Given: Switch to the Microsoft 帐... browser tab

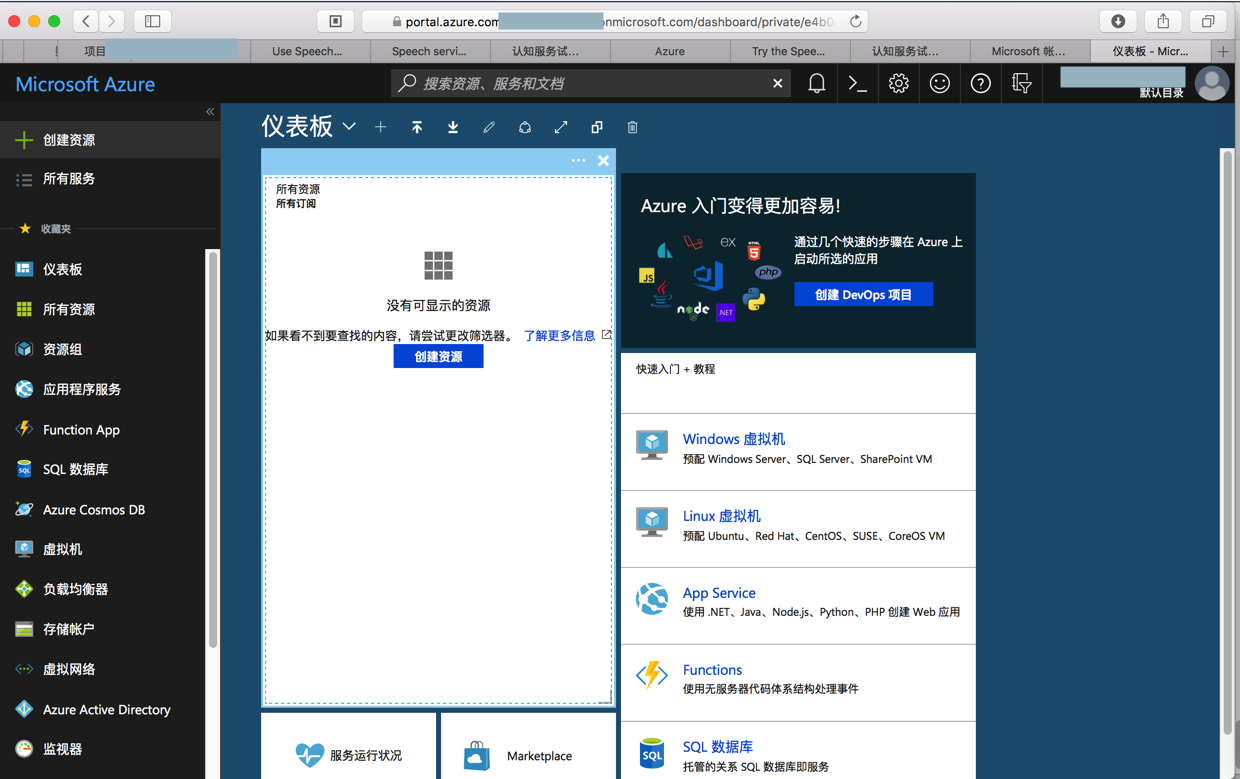Looking at the screenshot, I should tap(1028, 51).
